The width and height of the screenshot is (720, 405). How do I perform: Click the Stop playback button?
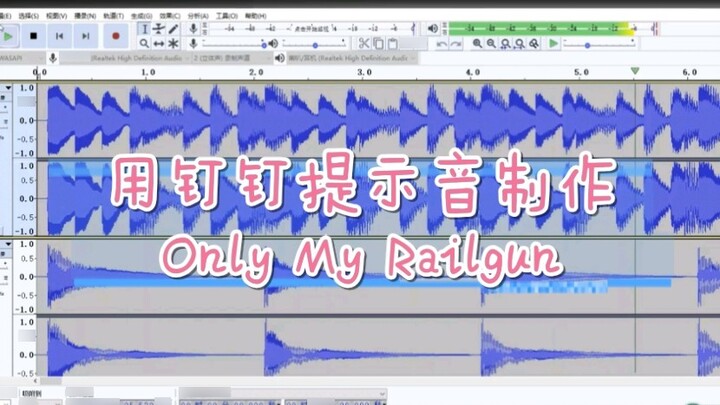click(x=33, y=36)
